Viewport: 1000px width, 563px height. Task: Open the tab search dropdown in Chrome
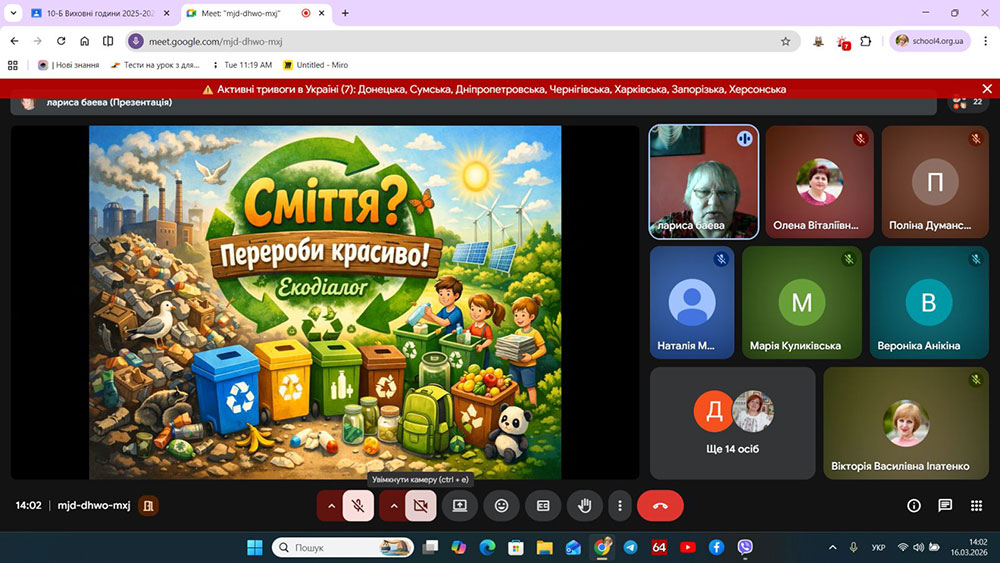[14, 13]
